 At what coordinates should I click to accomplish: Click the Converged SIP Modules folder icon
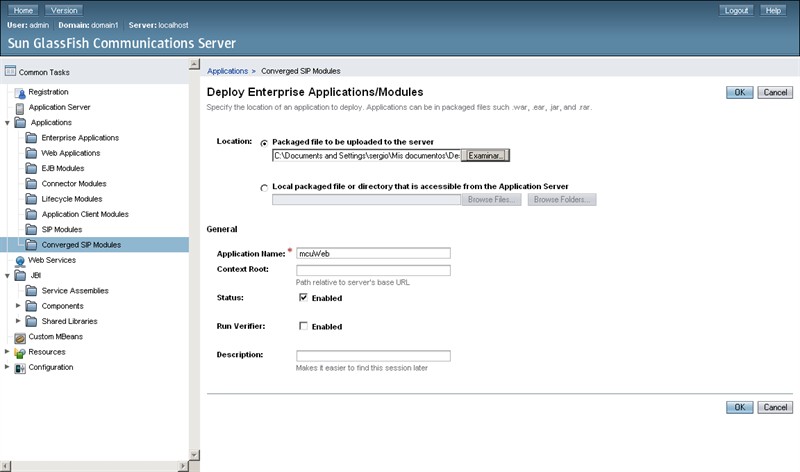click(31, 245)
